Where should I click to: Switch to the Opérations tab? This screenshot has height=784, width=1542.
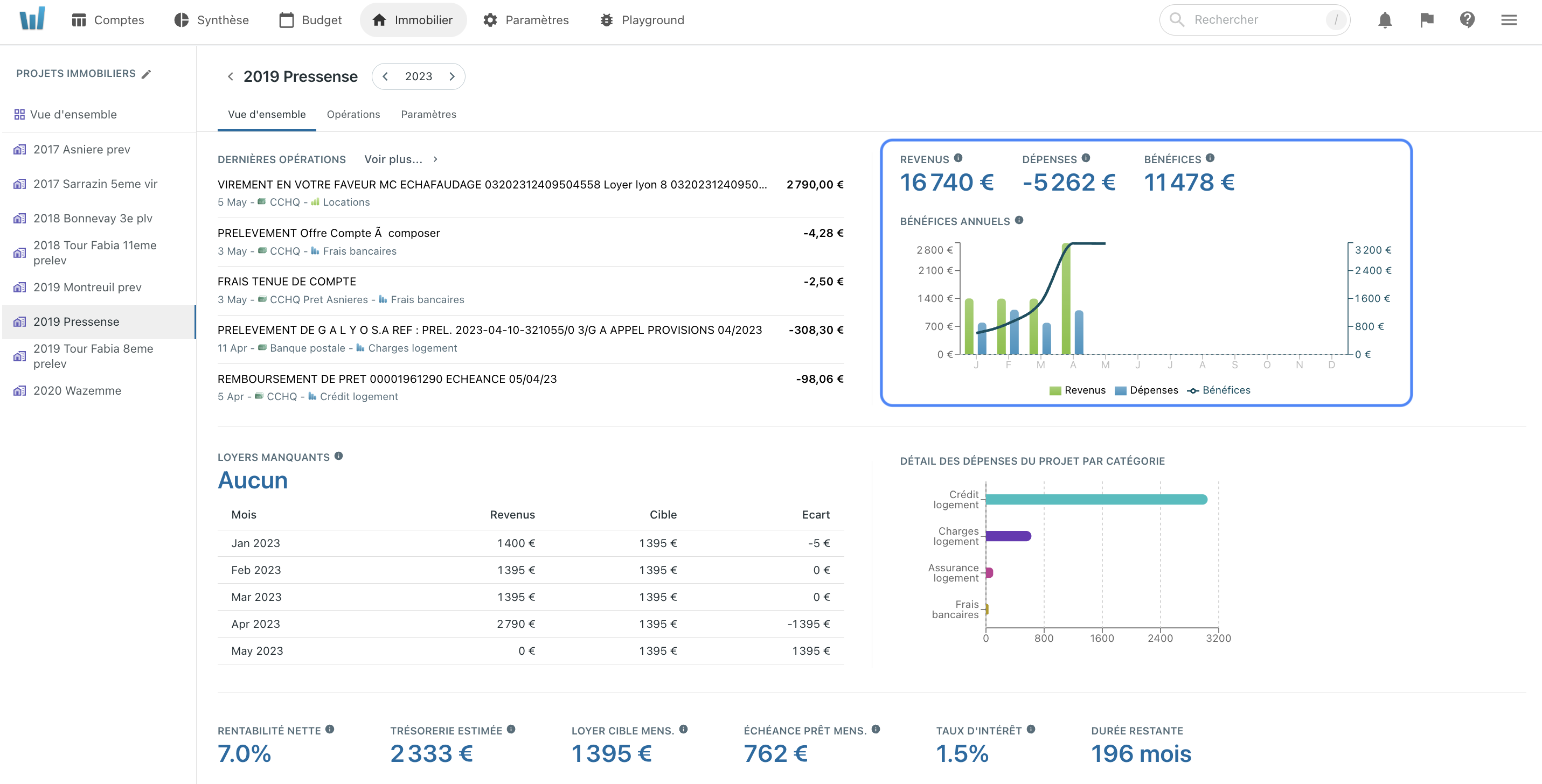click(353, 114)
